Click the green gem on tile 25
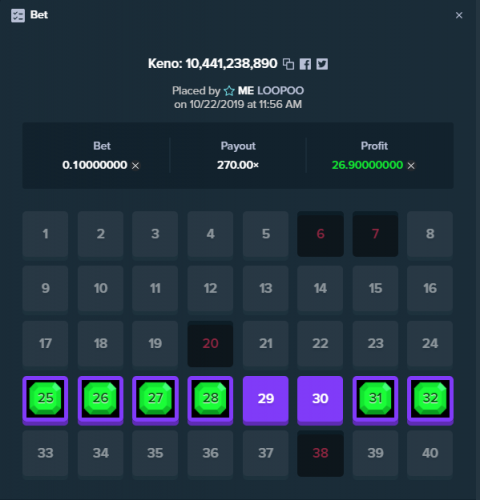 pos(45,398)
